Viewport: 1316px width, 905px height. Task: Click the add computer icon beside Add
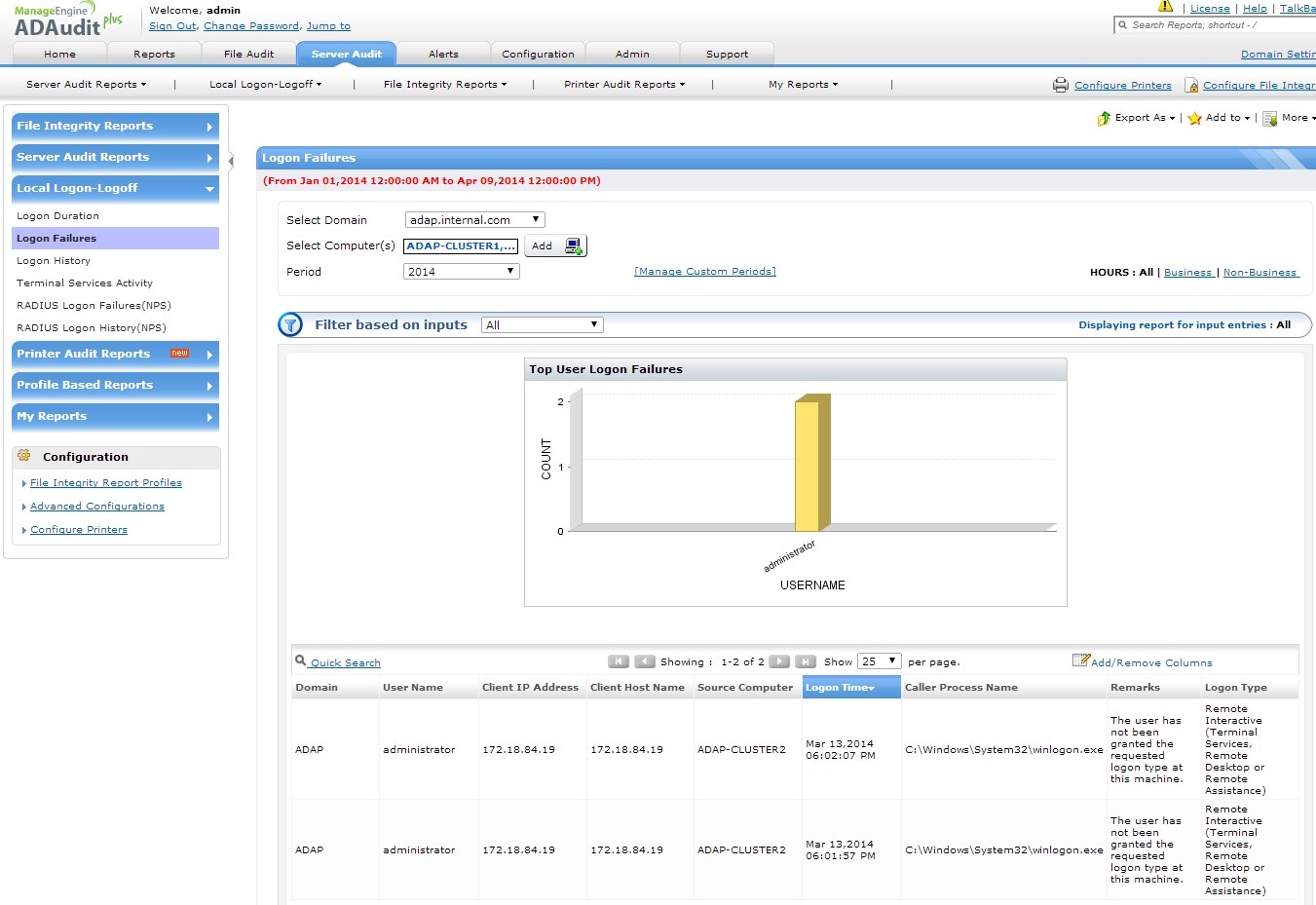pos(574,246)
